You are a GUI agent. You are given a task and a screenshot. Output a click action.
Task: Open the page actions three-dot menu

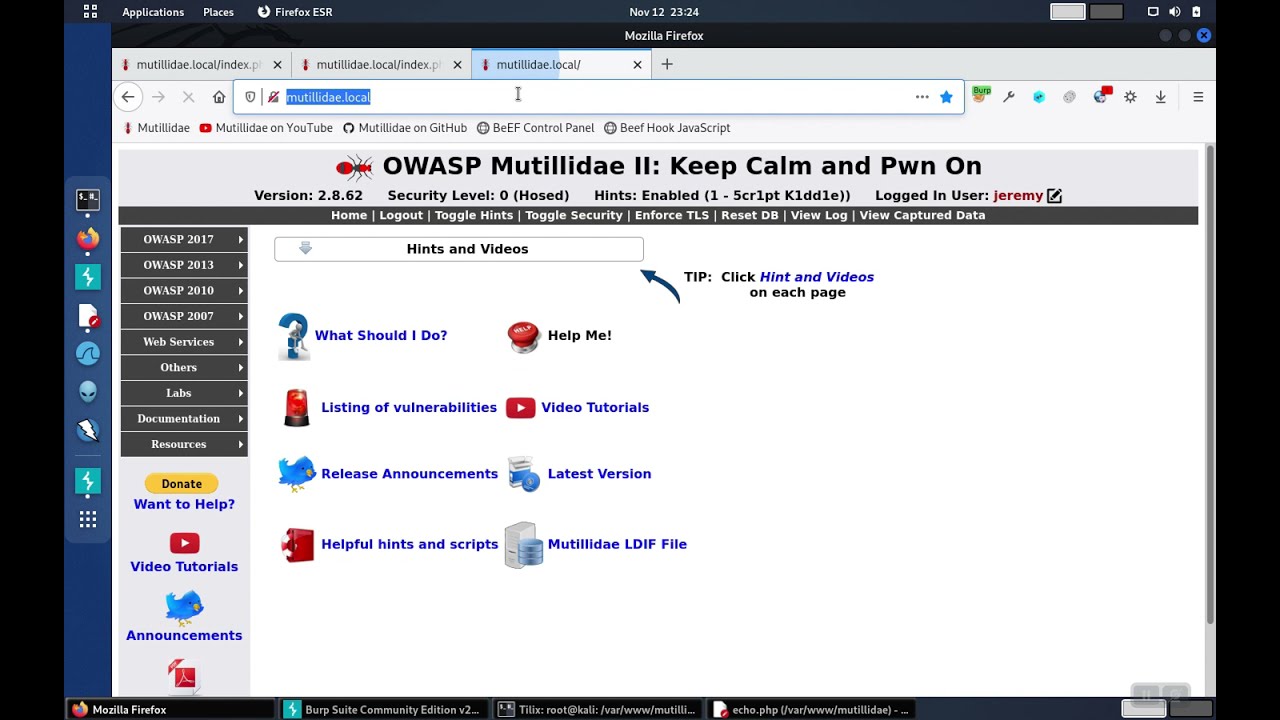(x=922, y=97)
